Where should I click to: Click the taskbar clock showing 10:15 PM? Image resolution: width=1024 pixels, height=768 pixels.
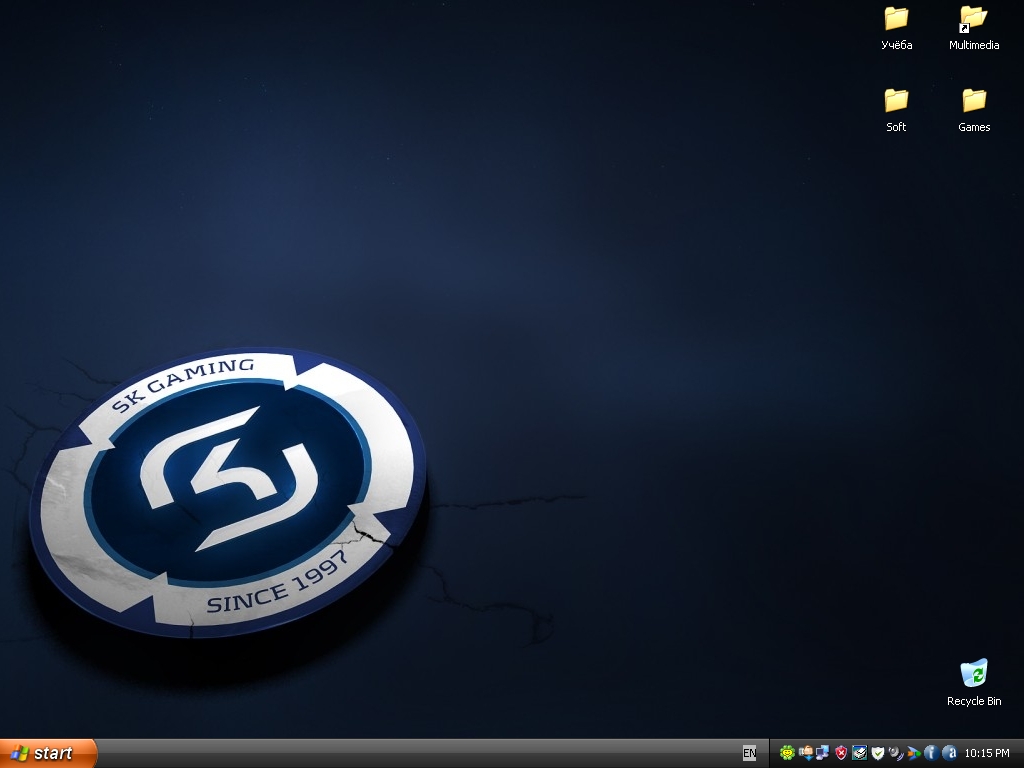(x=988, y=752)
